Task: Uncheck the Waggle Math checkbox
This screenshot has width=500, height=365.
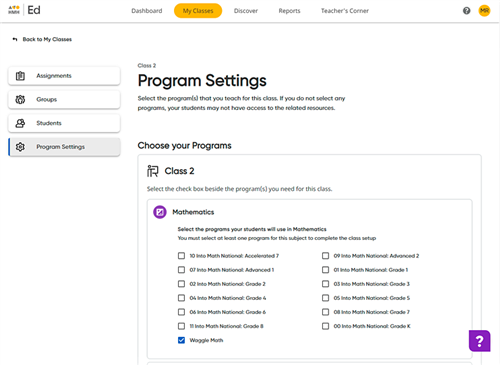Action: click(181, 340)
